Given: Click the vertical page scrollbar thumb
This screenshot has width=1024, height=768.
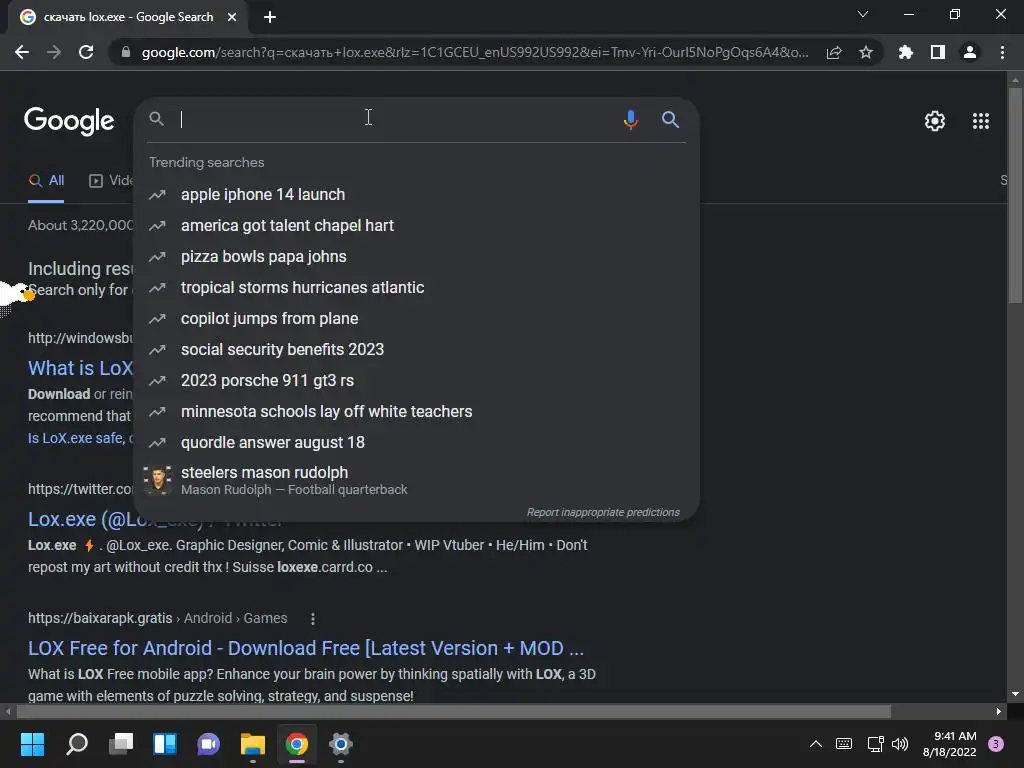Looking at the screenshot, I should pyautogui.click(x=1014, y=195).
